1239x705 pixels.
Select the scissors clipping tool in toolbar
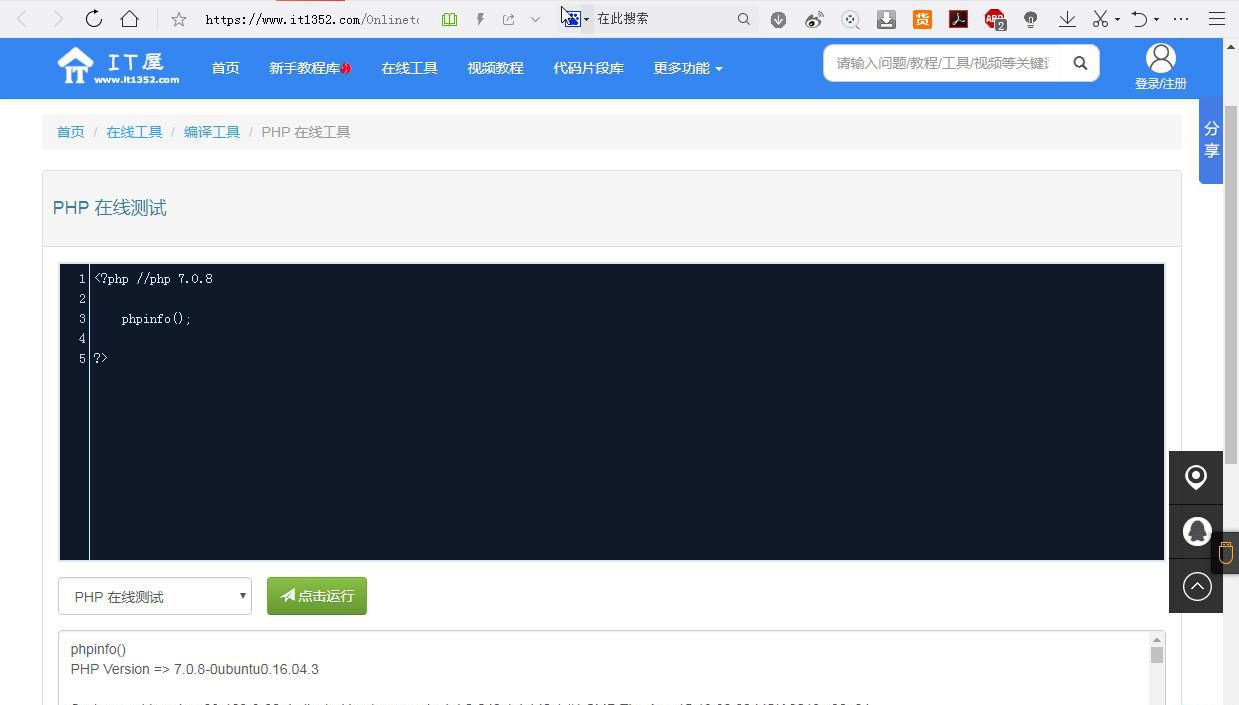[1101, 18]
